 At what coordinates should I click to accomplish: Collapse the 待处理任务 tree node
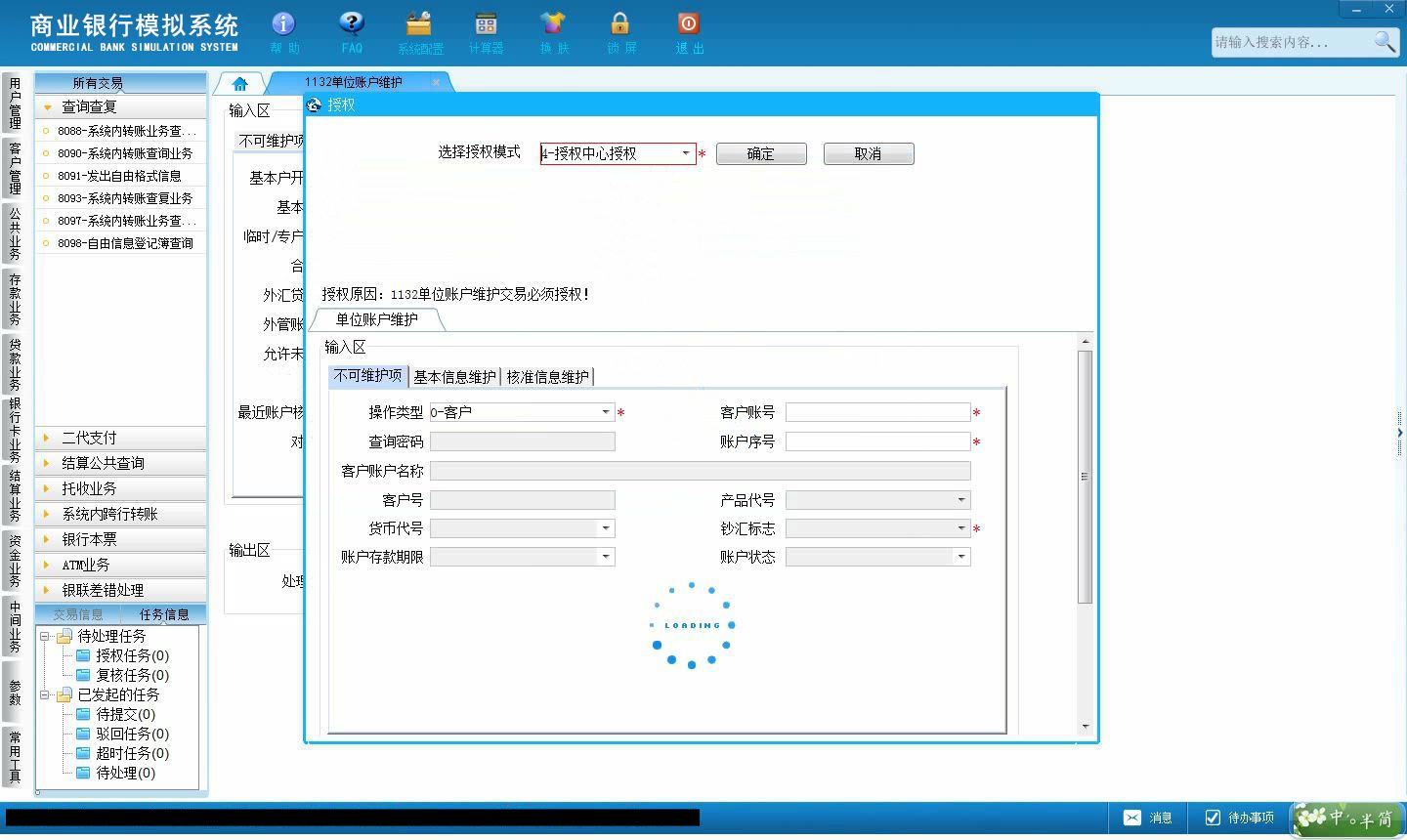click(x=44, y=636)
